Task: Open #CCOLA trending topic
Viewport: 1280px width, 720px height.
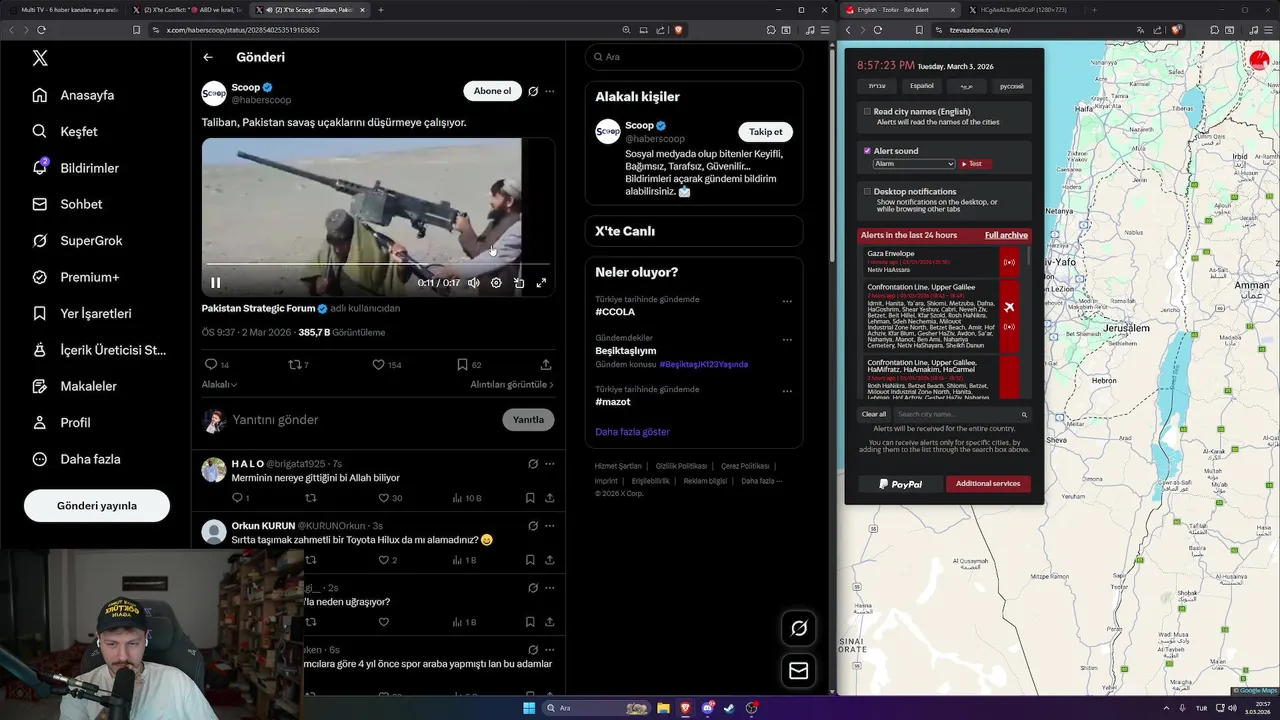Action: pos(615,312)
